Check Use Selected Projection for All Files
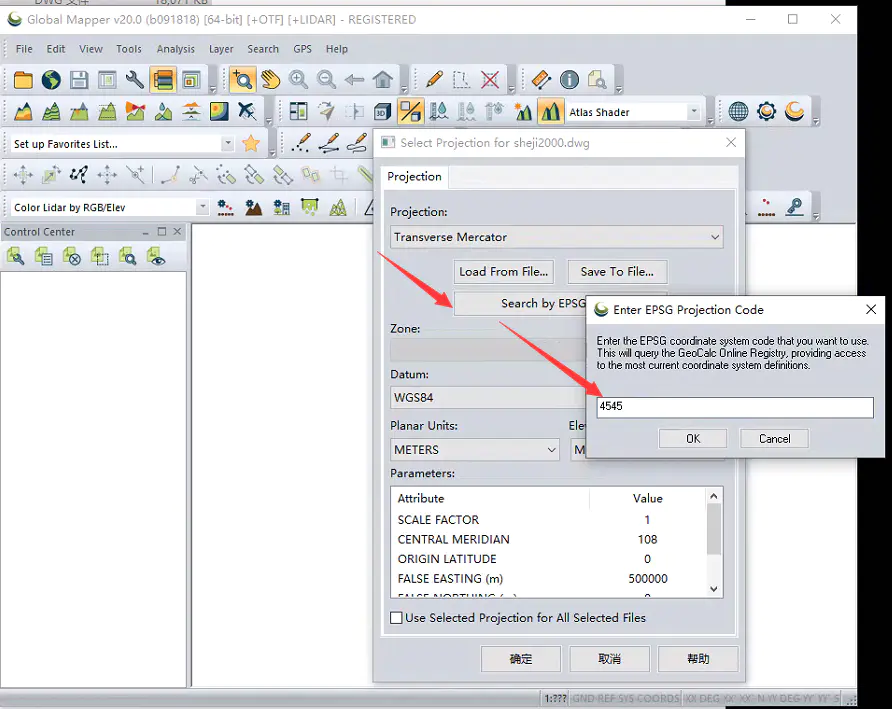Image resolution: width=892 pixels, height=709 pixels. (x=397, y=617)
